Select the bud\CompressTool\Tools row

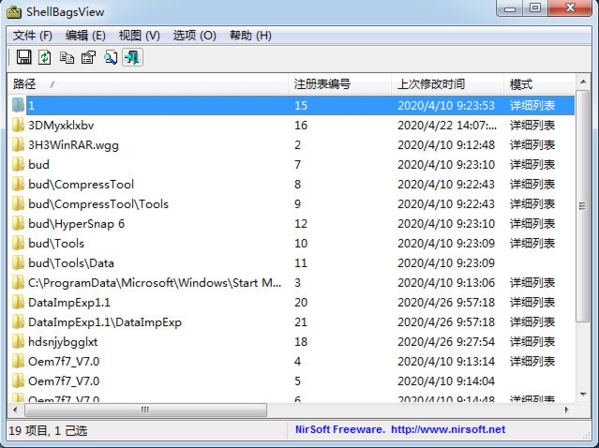point(291,204)
